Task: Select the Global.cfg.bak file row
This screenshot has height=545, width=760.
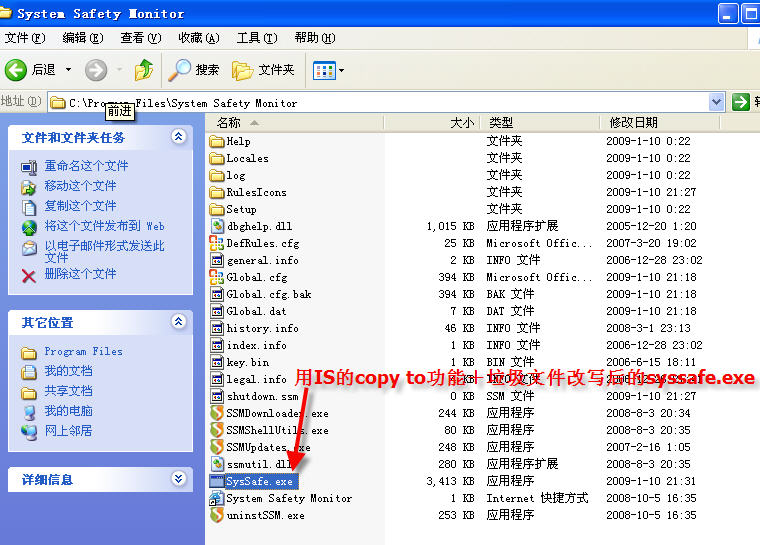Action: (x=453, y=294)
